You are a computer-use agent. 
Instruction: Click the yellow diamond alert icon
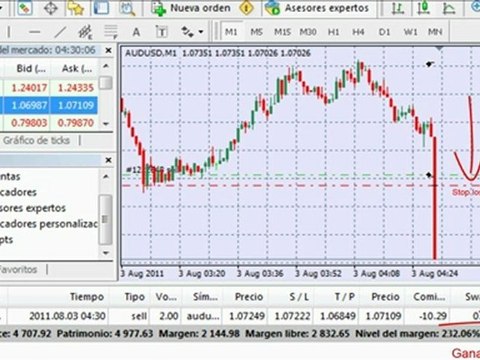tap(247, 8)
